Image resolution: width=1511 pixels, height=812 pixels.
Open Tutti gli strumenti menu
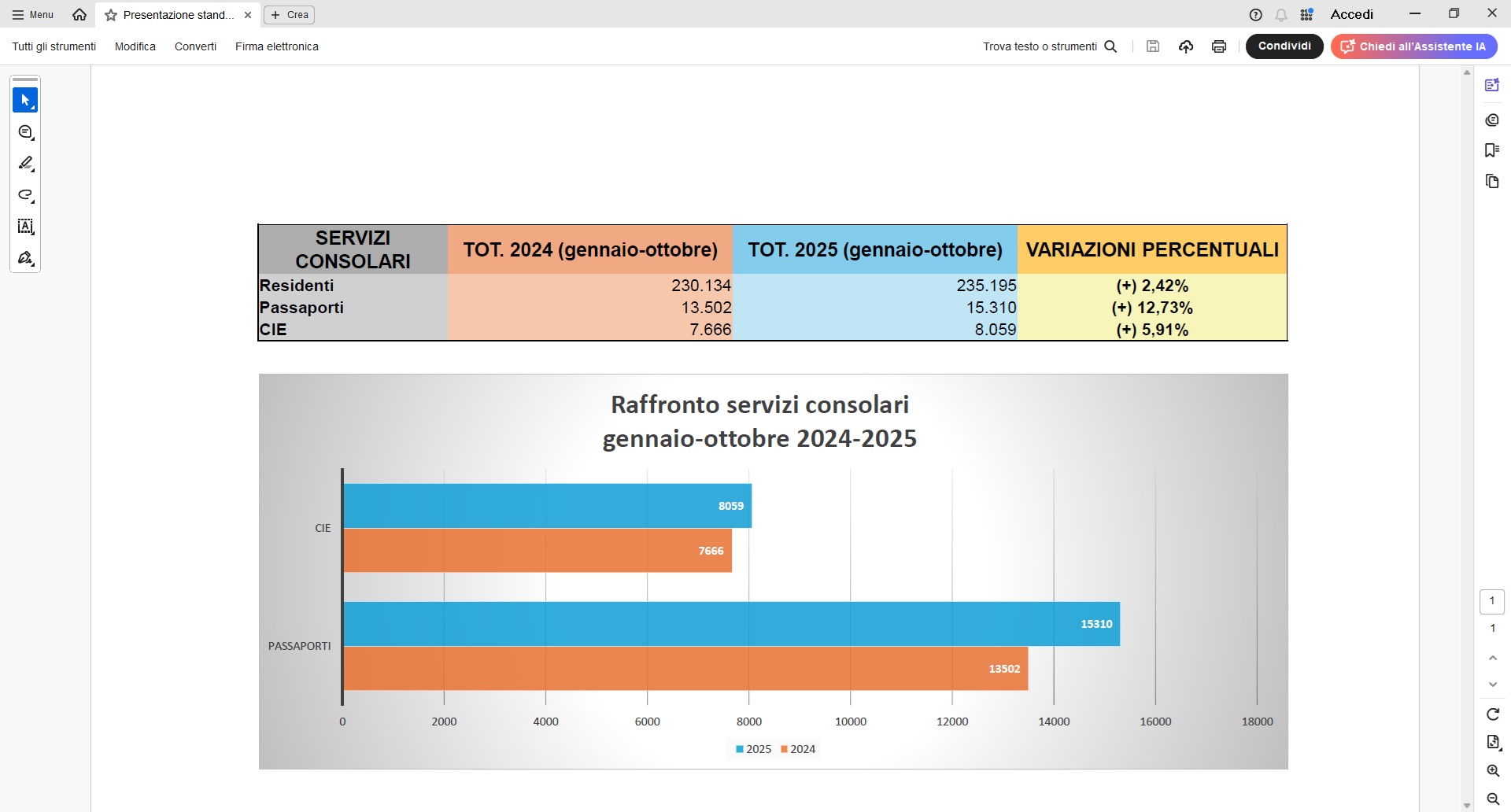pos(54,46)
